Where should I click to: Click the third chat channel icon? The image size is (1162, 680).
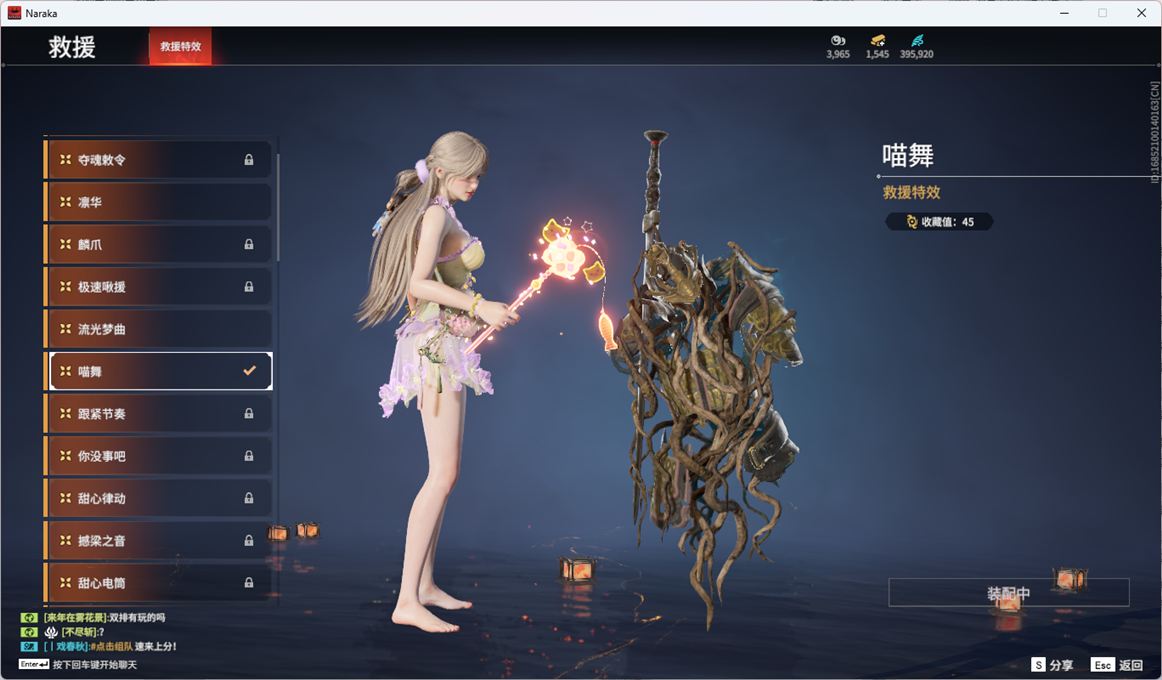pyautogui.click(x=29, y=646)
